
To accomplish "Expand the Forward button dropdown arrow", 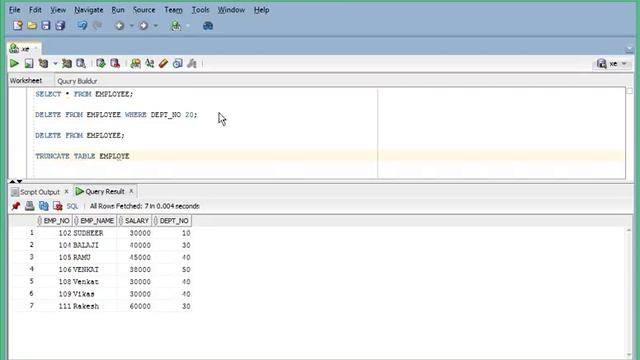I will (156, 26).
